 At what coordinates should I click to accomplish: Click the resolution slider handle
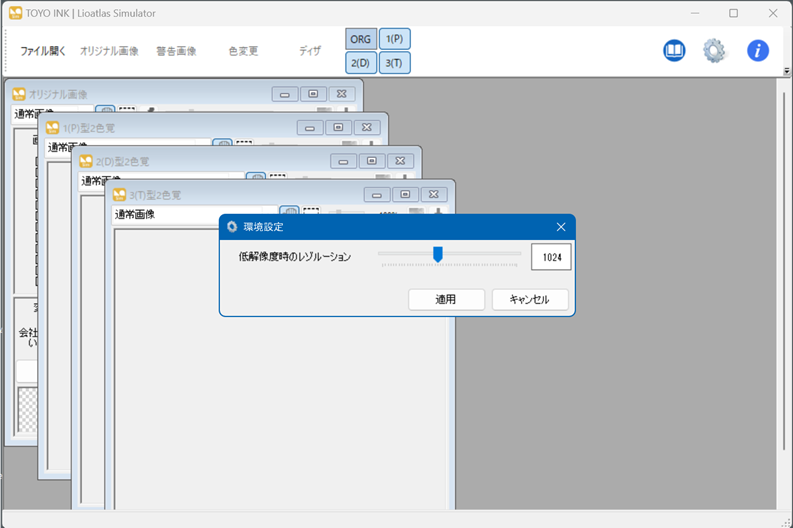coord(437,255)
